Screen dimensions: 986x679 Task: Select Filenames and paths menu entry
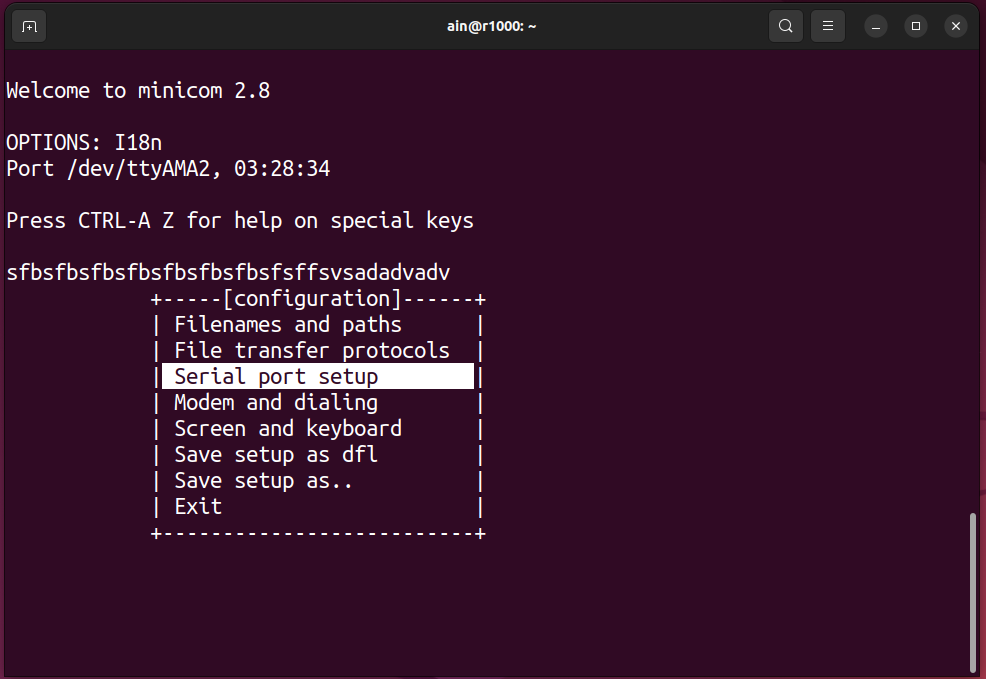288,324
